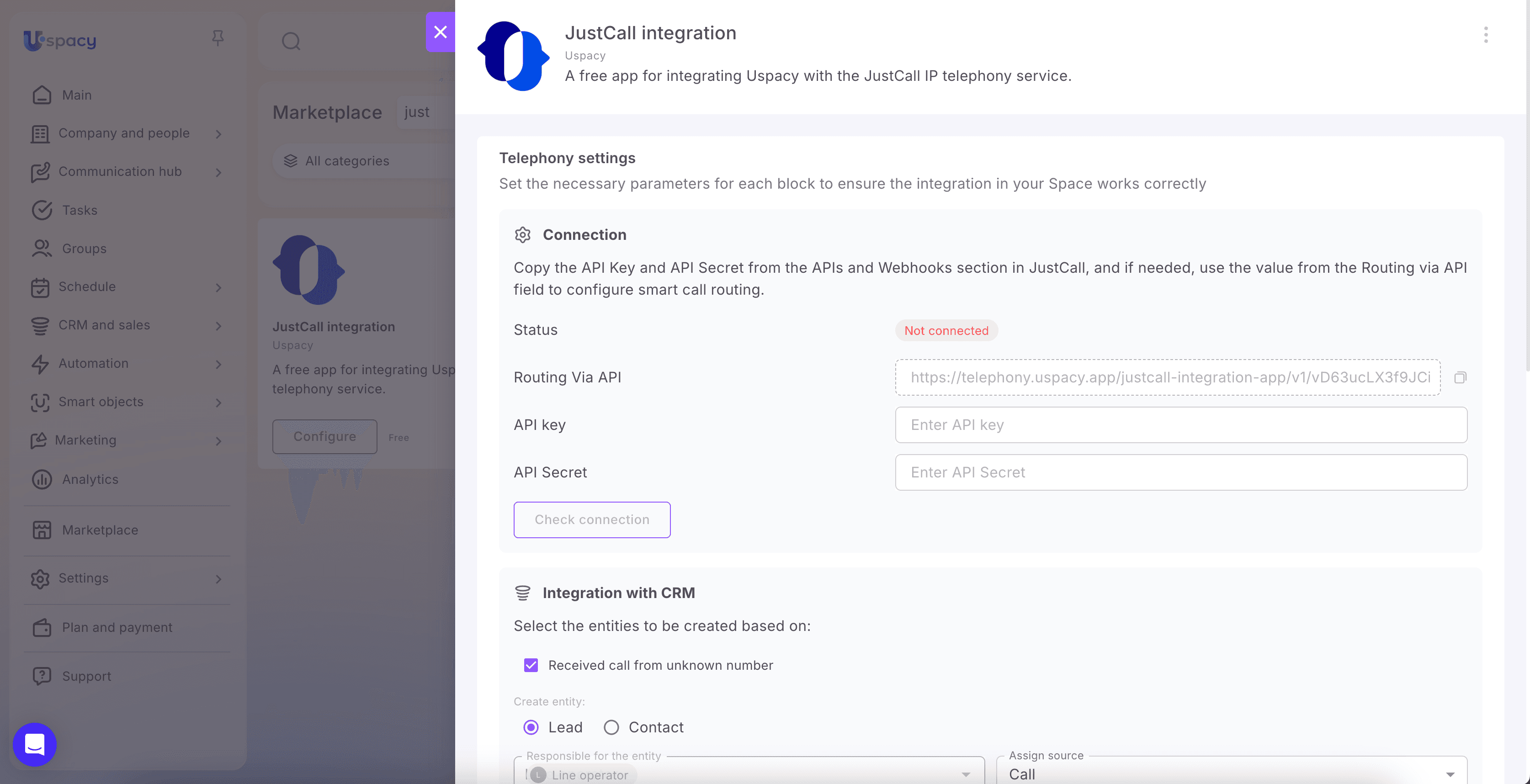Image resolution: width=1530 pixels, height=784 pixels.
Task: Click the Uspacy logo in the sidebar
Action: tap(60, 40)
